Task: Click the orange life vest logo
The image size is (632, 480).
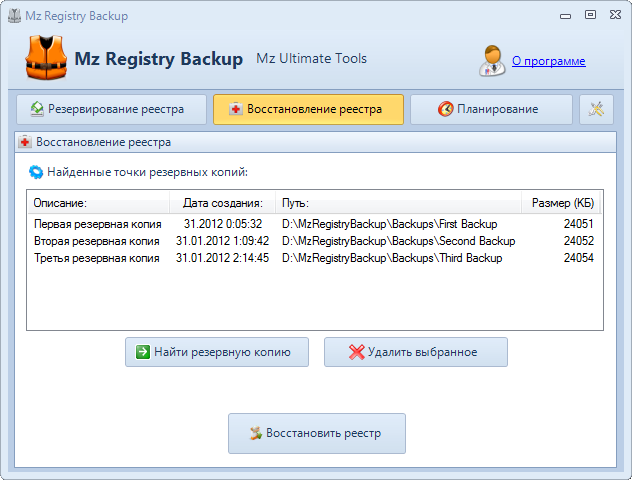Action: coord(46,57)
